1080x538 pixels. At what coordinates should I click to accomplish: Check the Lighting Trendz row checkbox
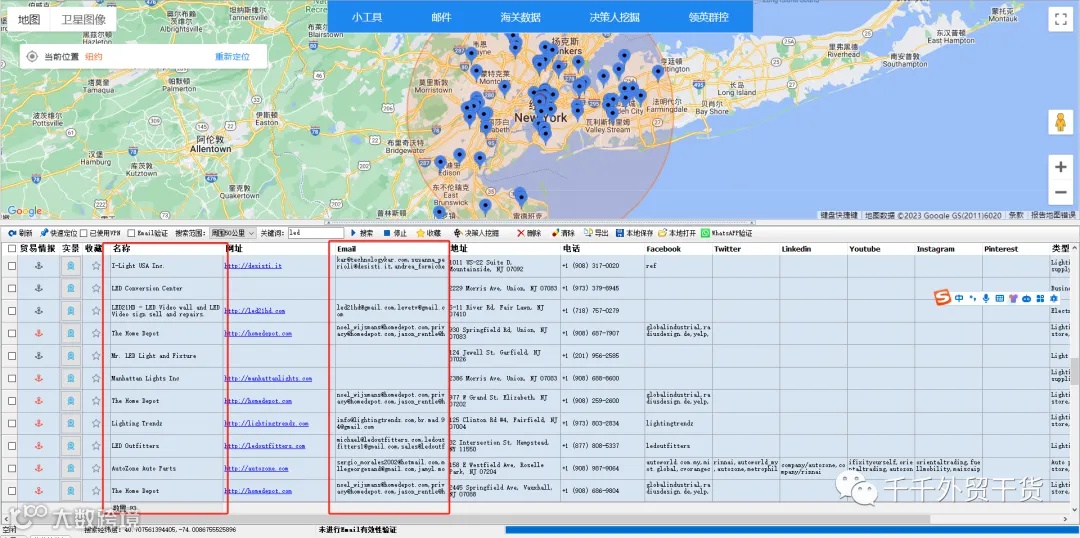click(12, 423)
